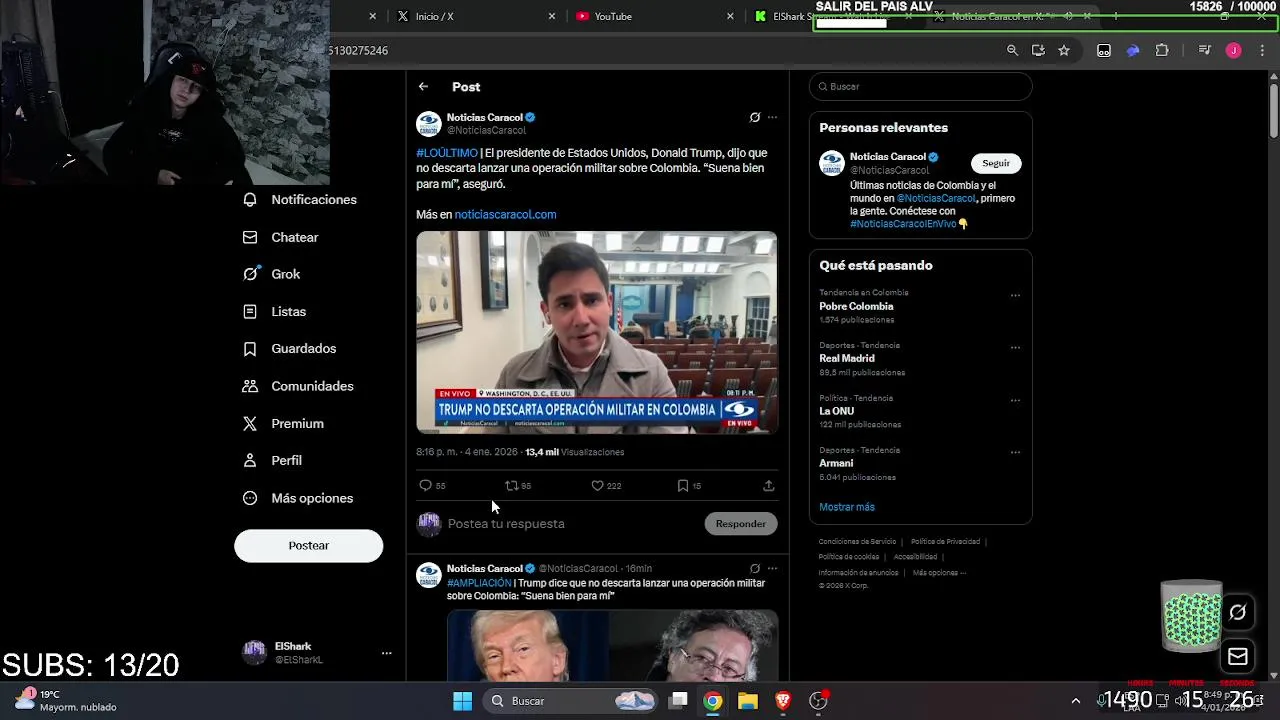Click the Grok icon on the main post
This screenshot has height=720, width=1280.
(755, 117)
